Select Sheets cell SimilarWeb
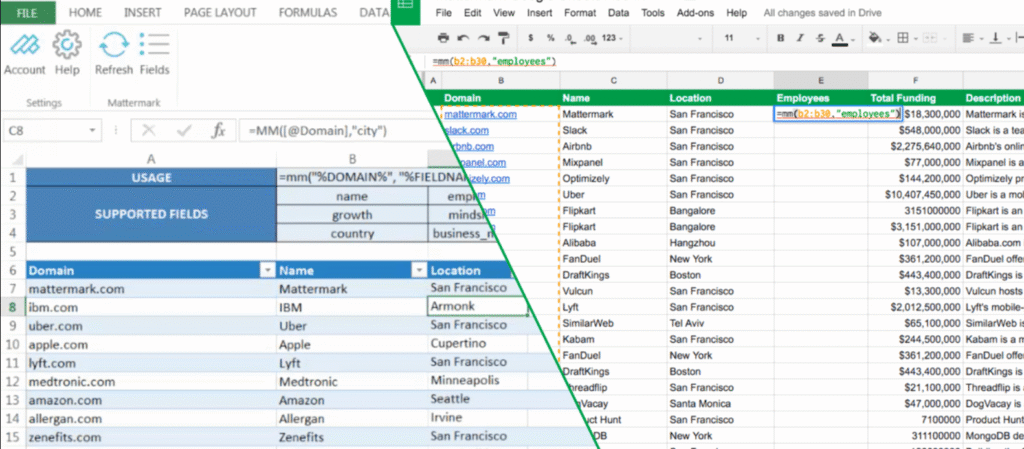Viewport: 1024px width, 449px height. (613, 323)
